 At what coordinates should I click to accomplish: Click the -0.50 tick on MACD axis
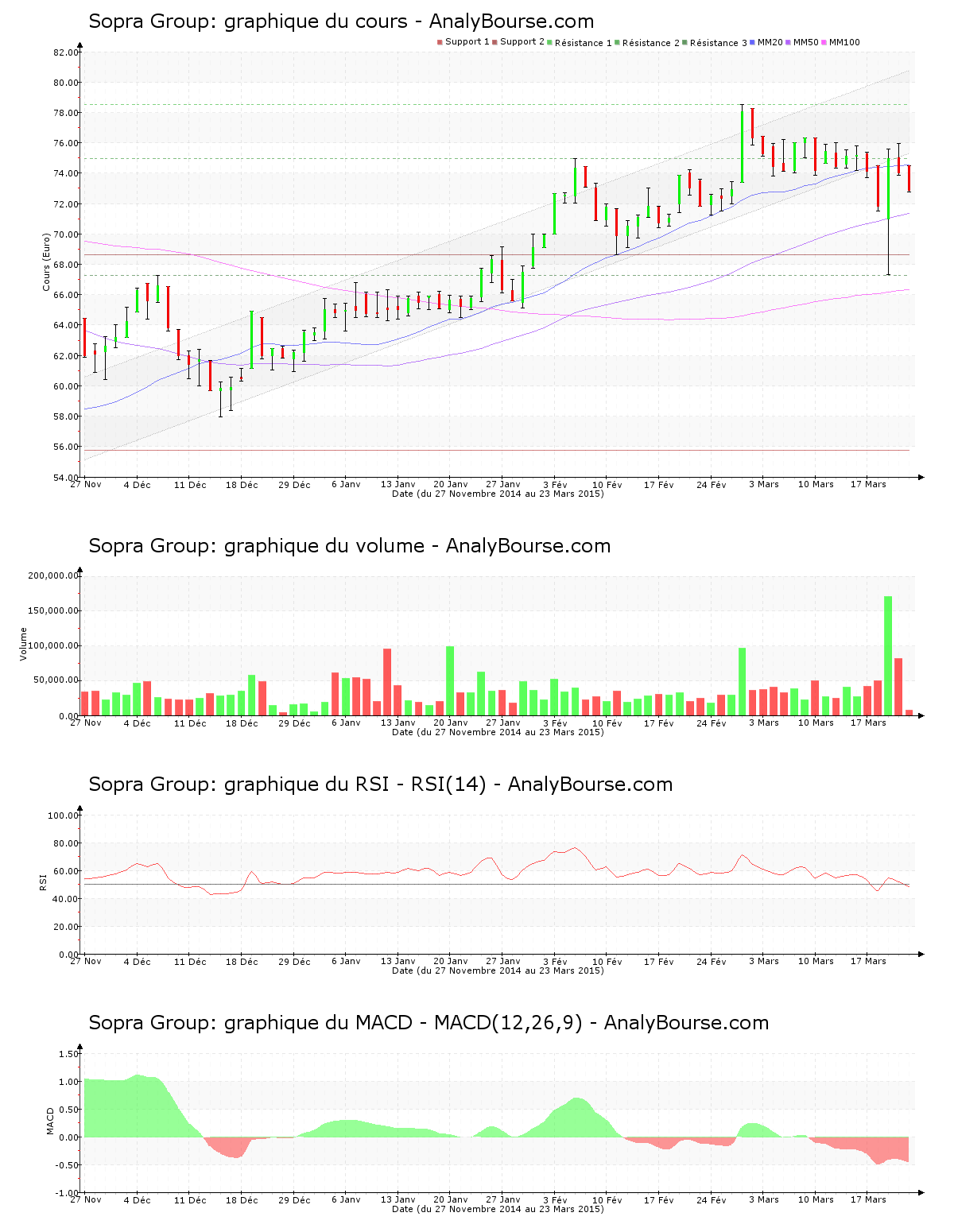tap(67, 1165)
